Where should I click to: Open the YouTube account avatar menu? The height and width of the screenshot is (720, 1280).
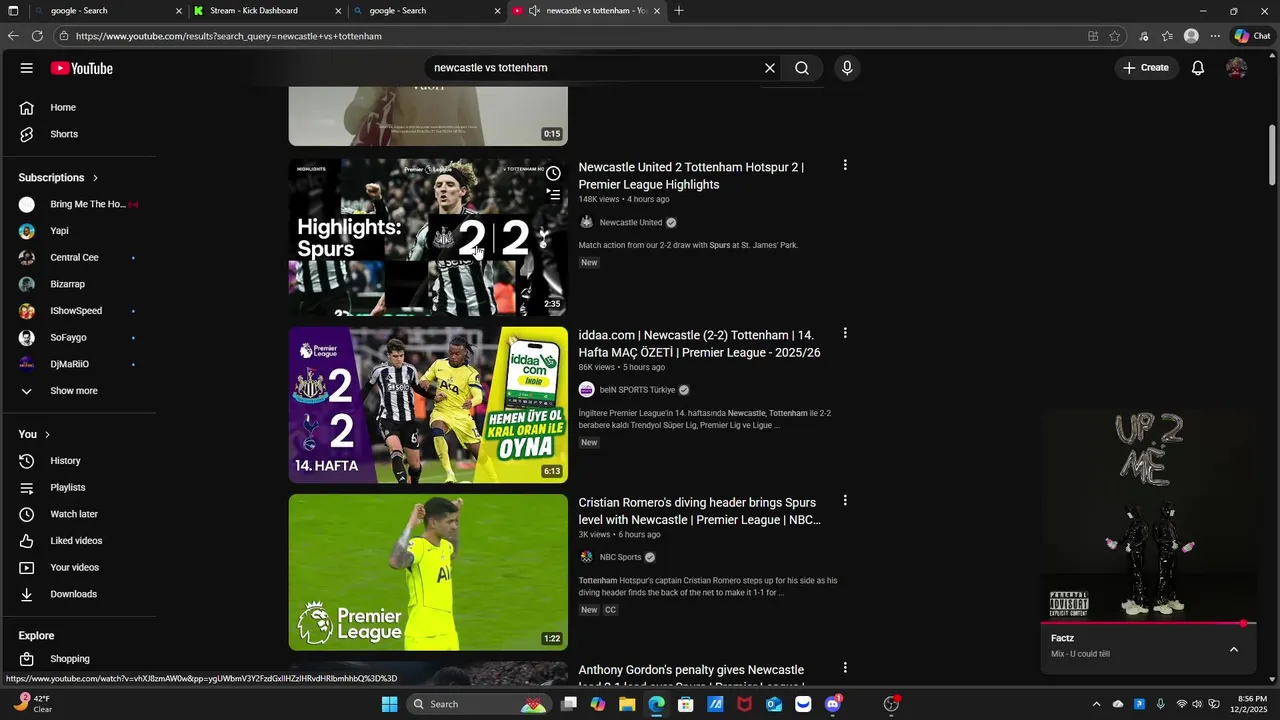coord(1237,68)
